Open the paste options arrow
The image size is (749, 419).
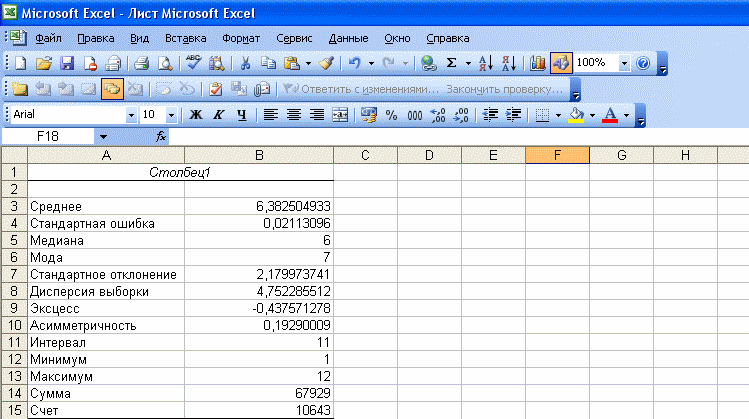(x=308, y=63)
